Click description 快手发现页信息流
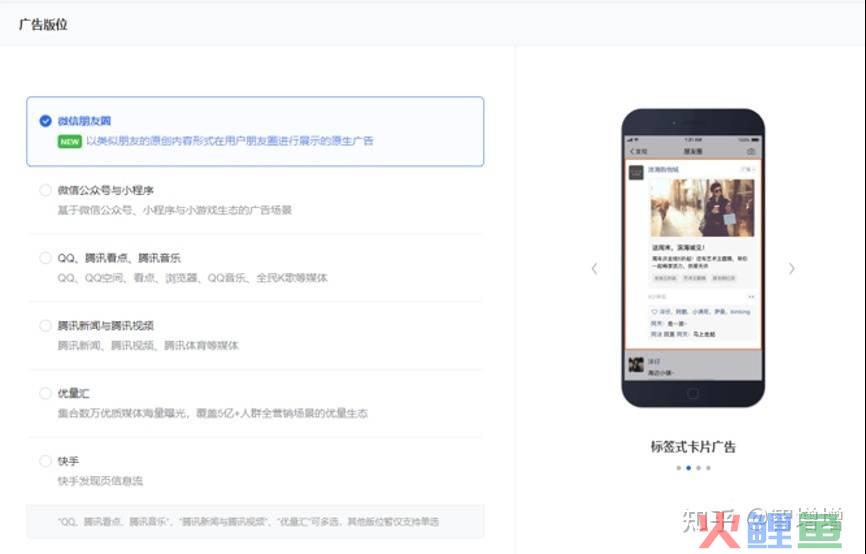This screenshot has height=554, width=866. click(x=100, y=481)
